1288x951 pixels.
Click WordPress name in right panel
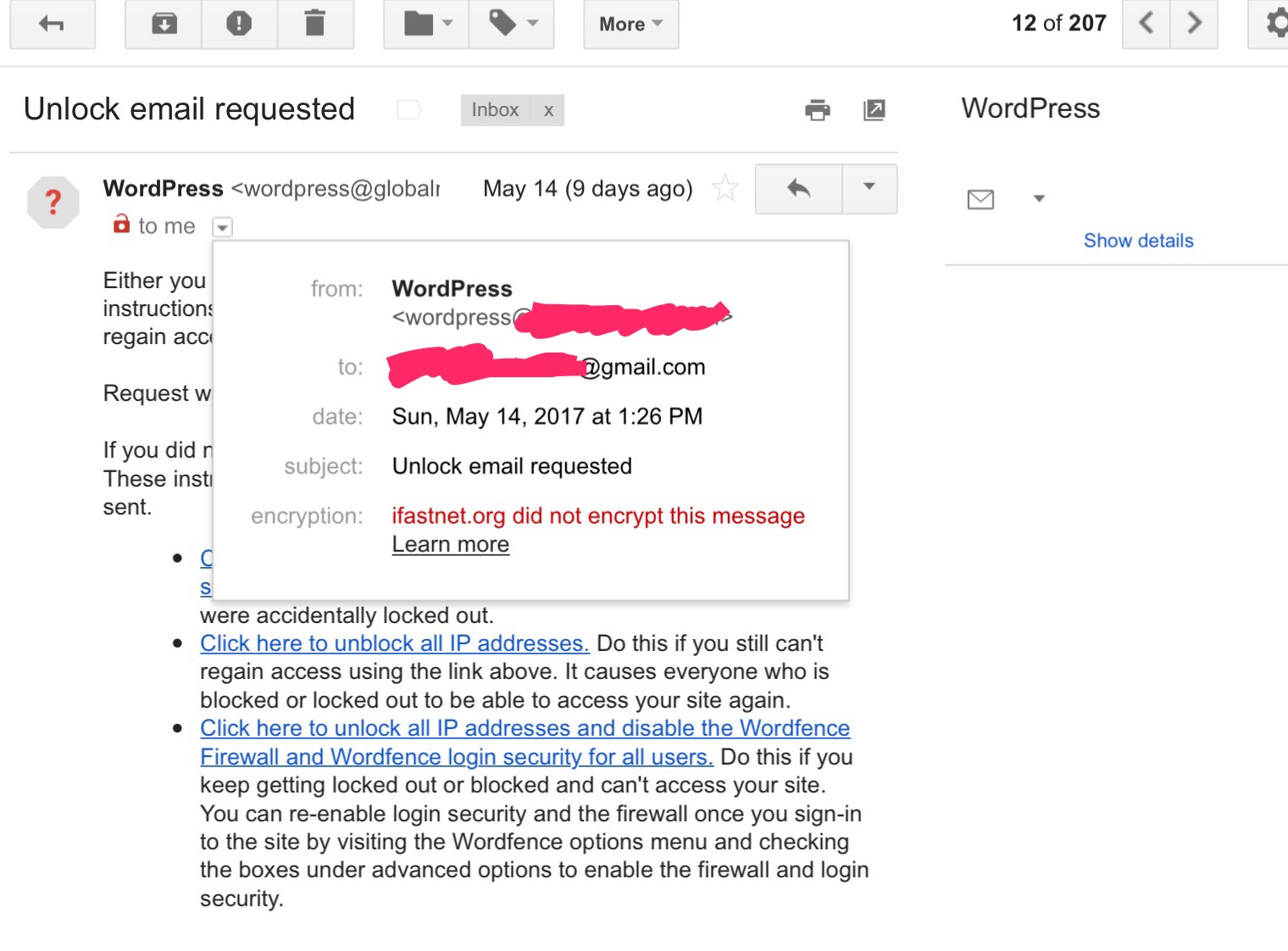click(1030, 108)
